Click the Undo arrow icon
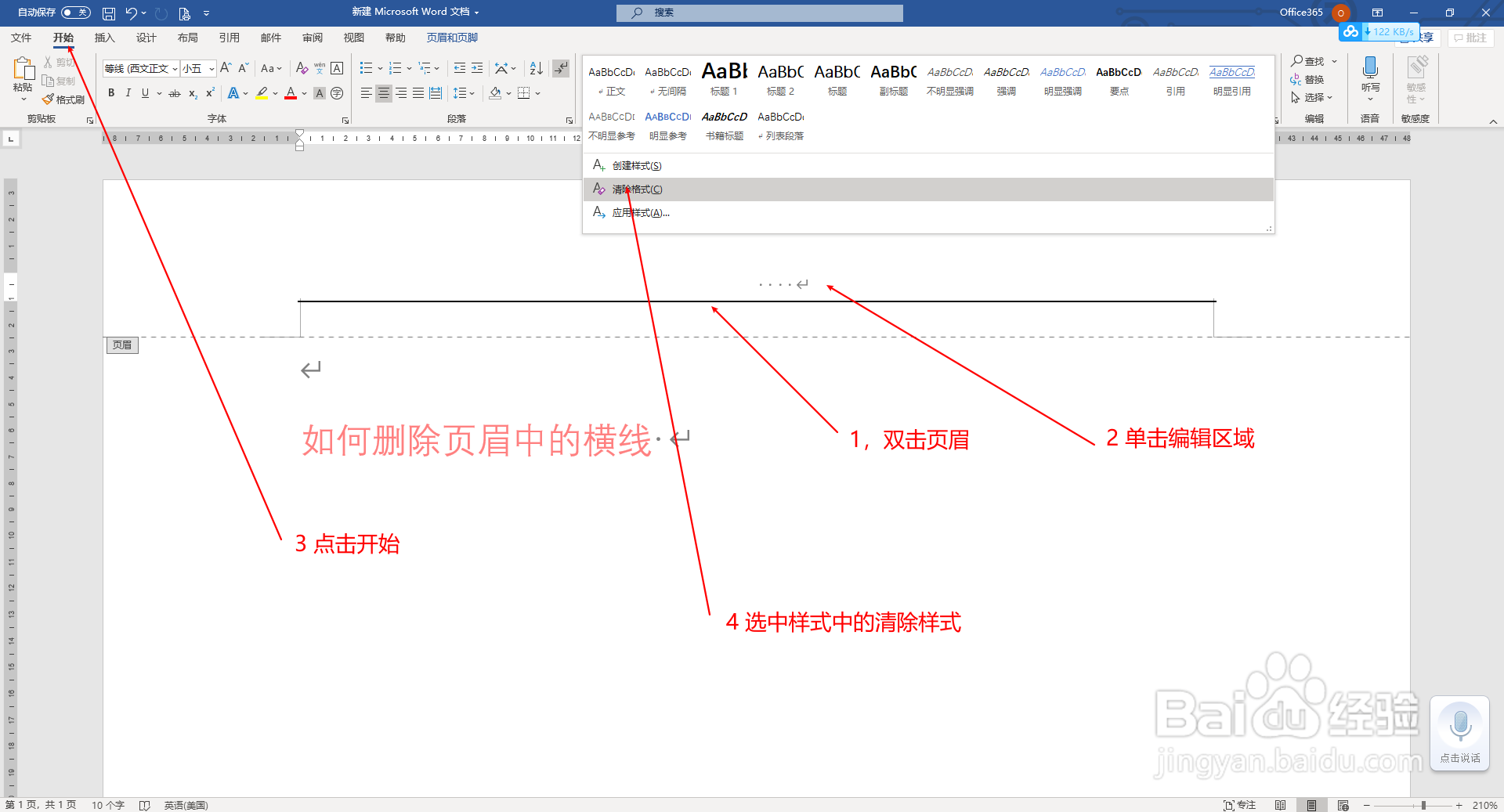The image size is (1504, 812). click(x=132, y=13)
